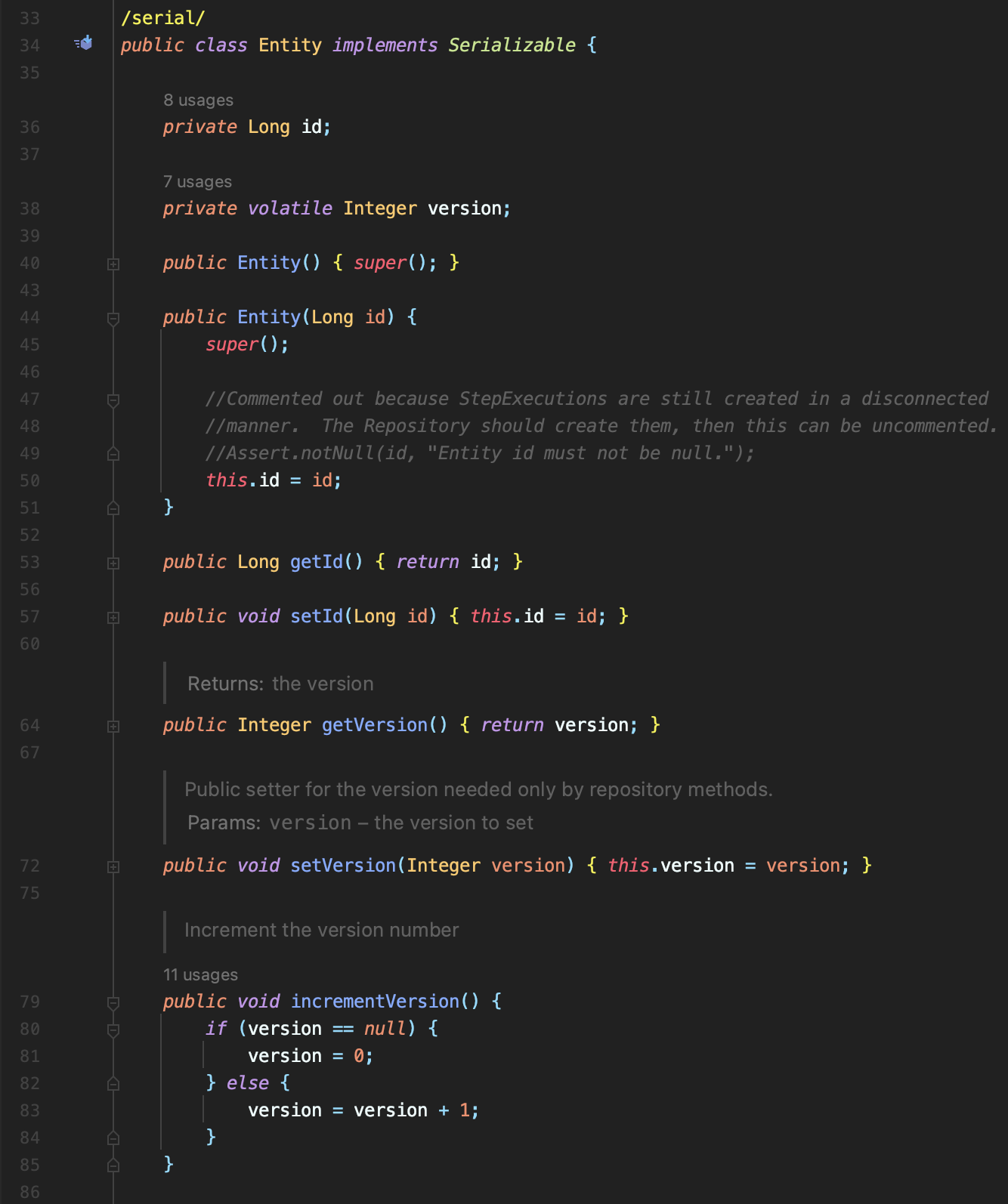Open the '11 usages' hint above incrementVersion
The height and width of the screenshot is (1204, 1008).
point(200,974)
